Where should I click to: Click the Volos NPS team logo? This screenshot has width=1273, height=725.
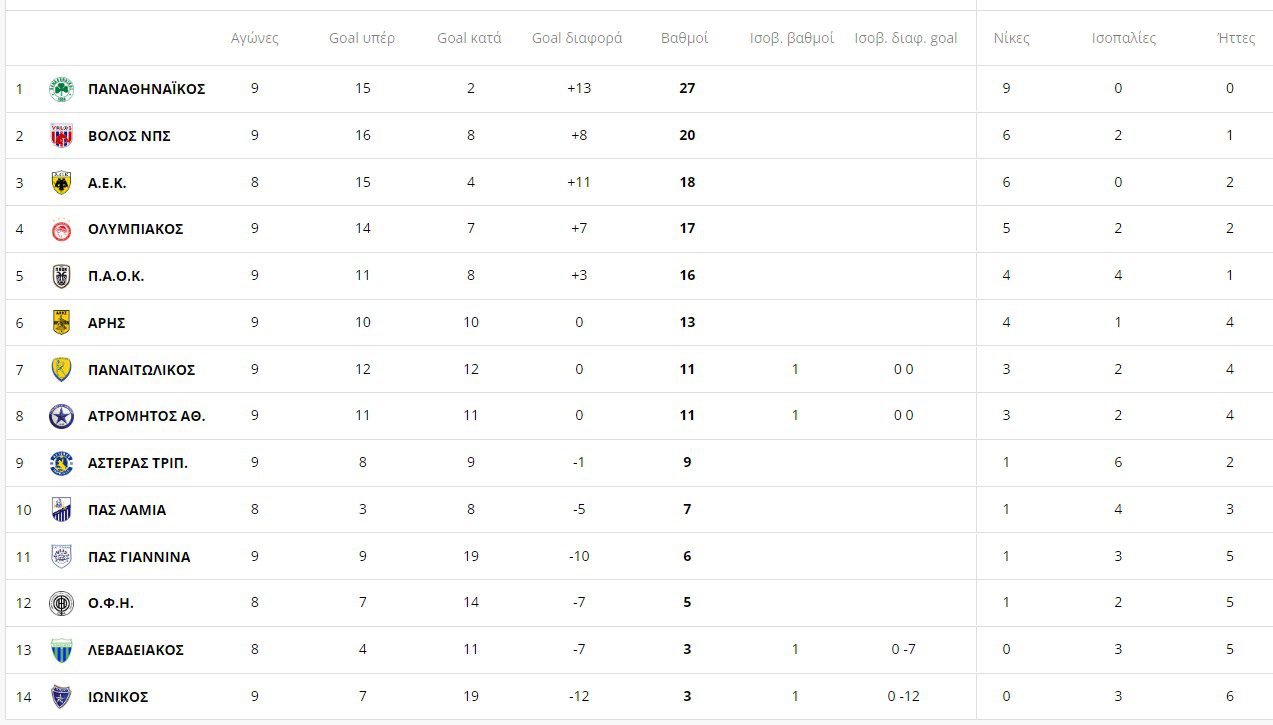pyautogui.click(x=62, y=136)
